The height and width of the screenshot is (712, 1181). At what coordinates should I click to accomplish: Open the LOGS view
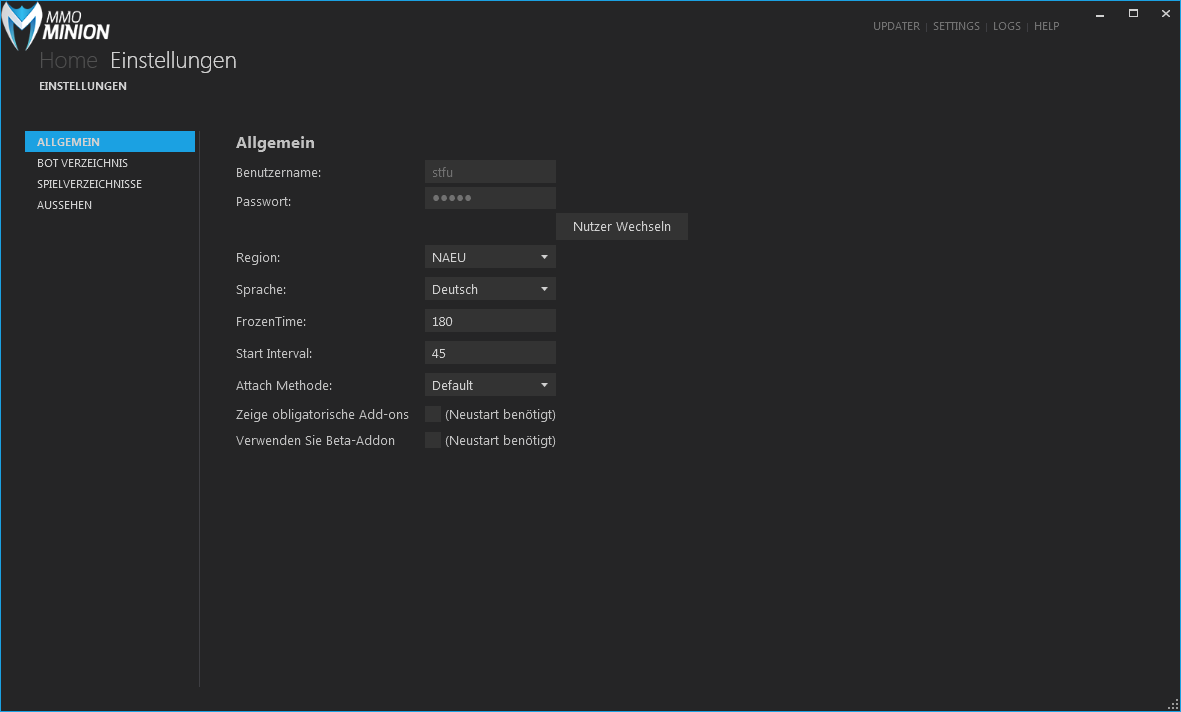click(x=1006, y=26)
